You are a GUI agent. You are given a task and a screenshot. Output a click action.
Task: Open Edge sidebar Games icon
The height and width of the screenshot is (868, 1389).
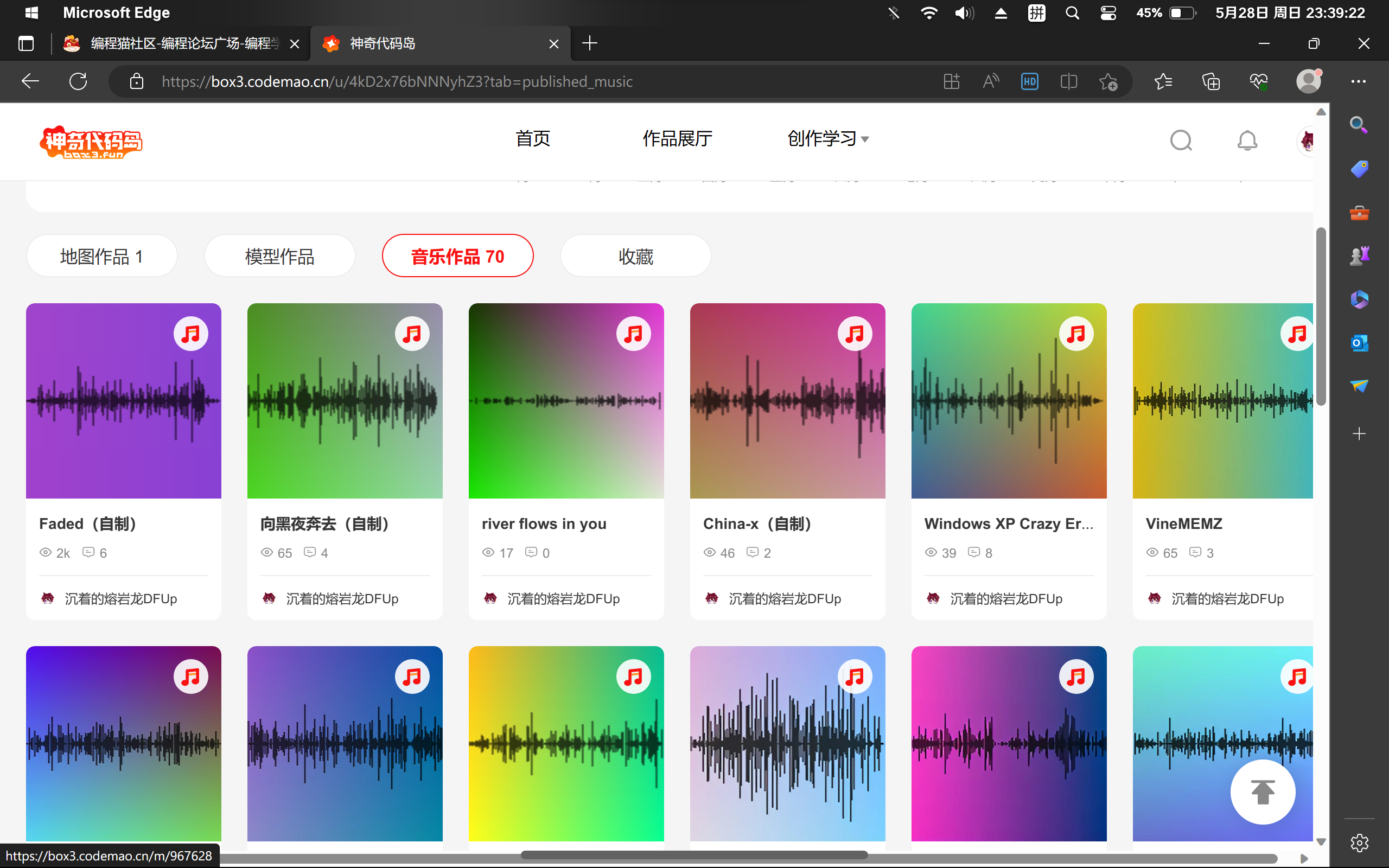click(x=1359, y=256)
